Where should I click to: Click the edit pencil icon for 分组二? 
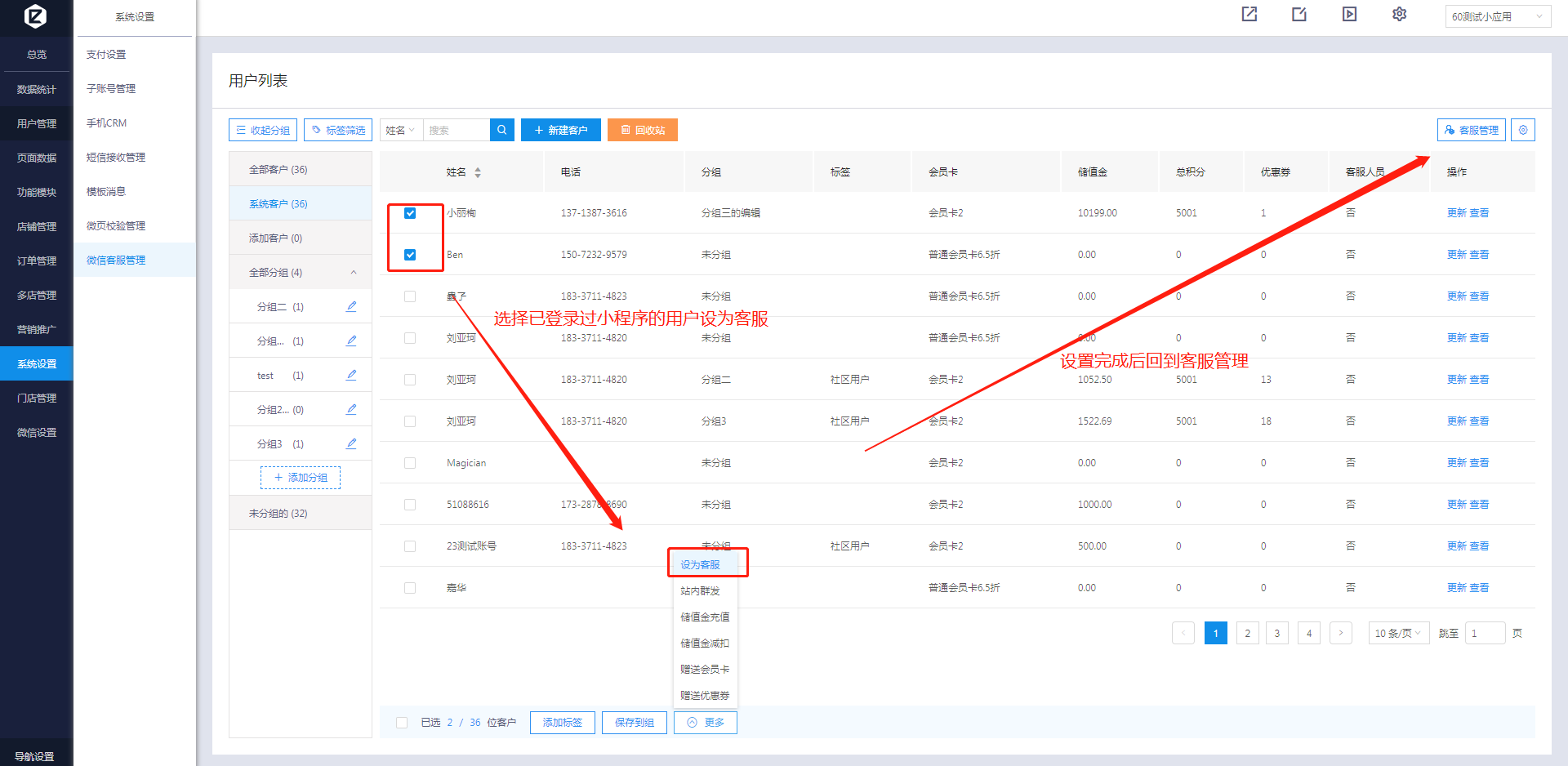(351, 306)
